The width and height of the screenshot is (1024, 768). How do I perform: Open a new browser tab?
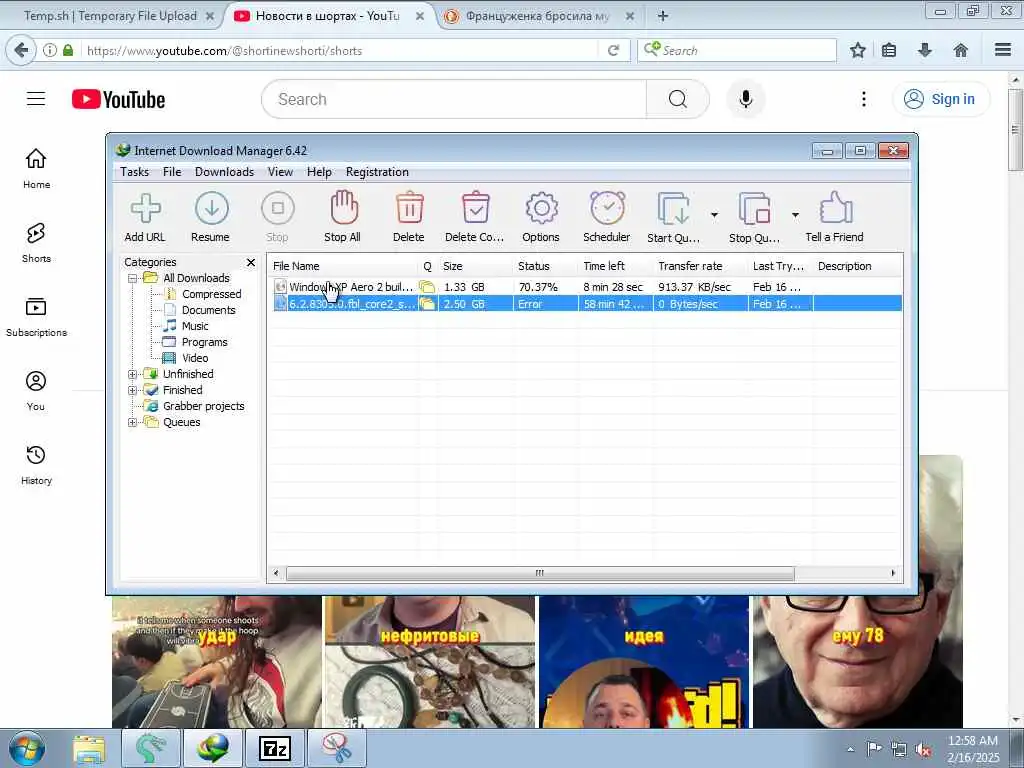[663, 16]
